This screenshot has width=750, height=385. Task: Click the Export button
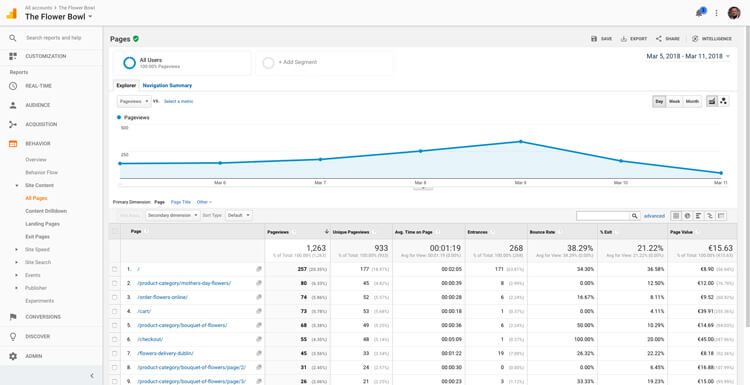pos(634,39)
